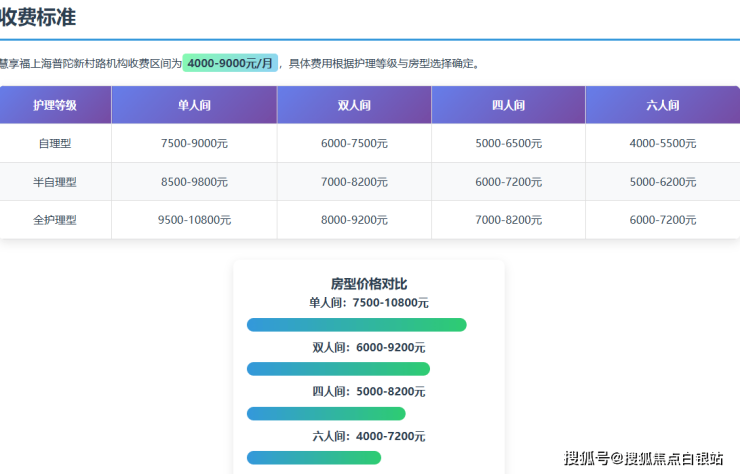The width and height of the screenshot is (740, 474).
Task: Click the 双人间 6000-9200元 gradient bar
Action: tap(338, 369)
